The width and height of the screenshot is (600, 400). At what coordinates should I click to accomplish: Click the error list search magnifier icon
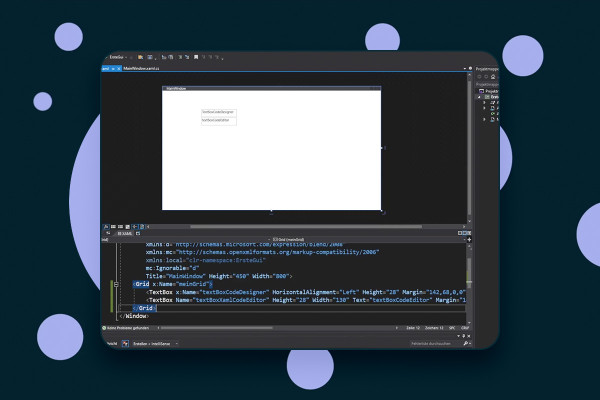point(466,344)
